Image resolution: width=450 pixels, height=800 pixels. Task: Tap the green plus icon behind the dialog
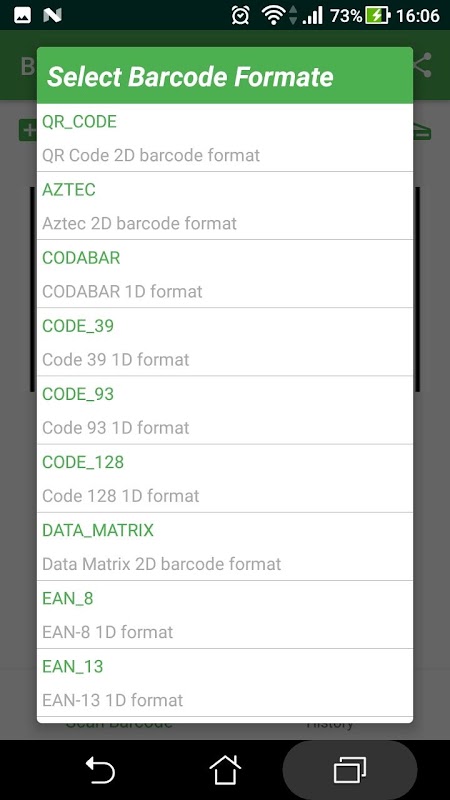28,130
